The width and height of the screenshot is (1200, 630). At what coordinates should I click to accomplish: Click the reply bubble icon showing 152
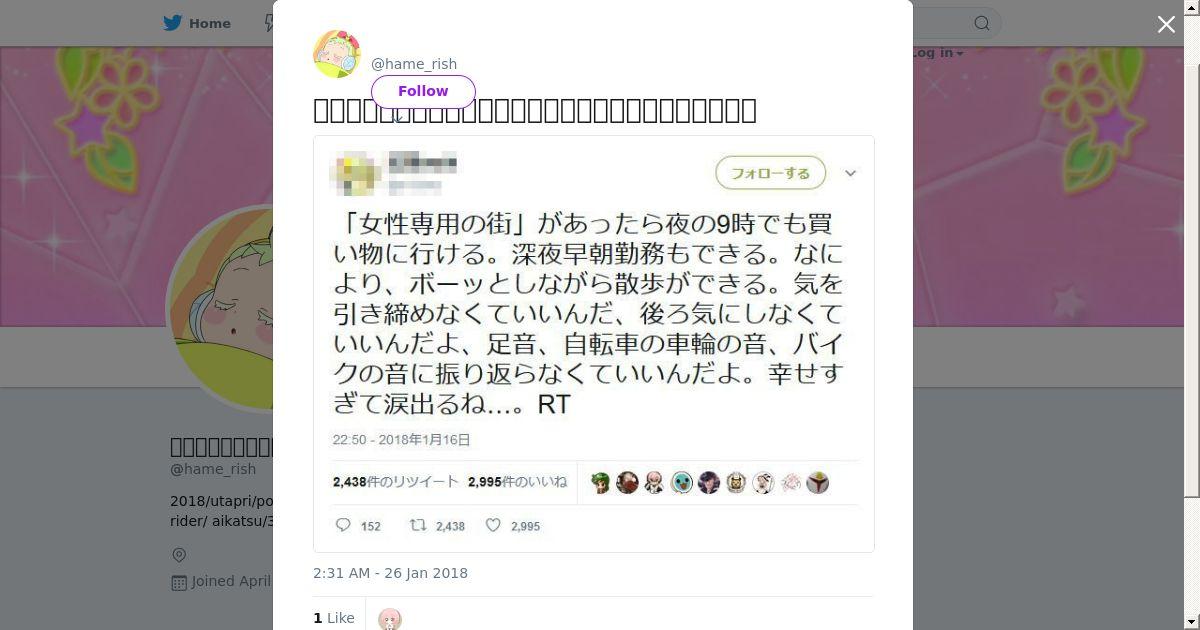coord(343,525)
